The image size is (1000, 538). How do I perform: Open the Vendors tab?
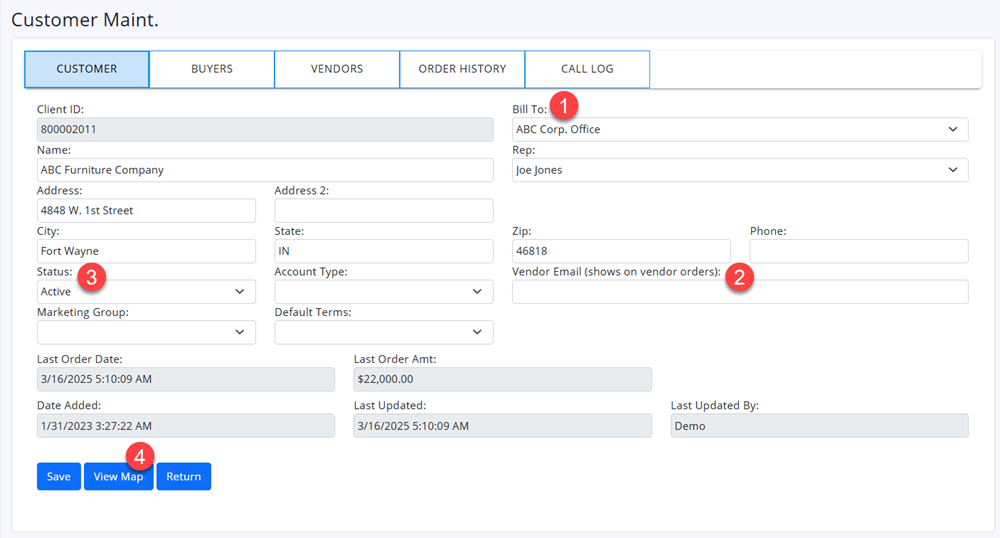click(x=337, y=69)
